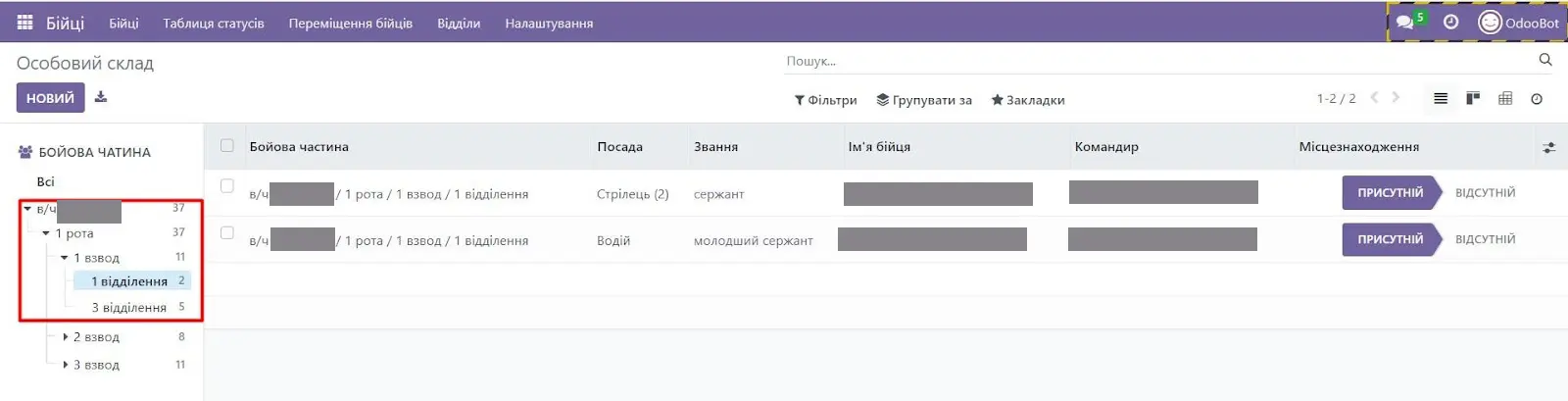Open the activities clock icon in top bar

coord(1451,22)
